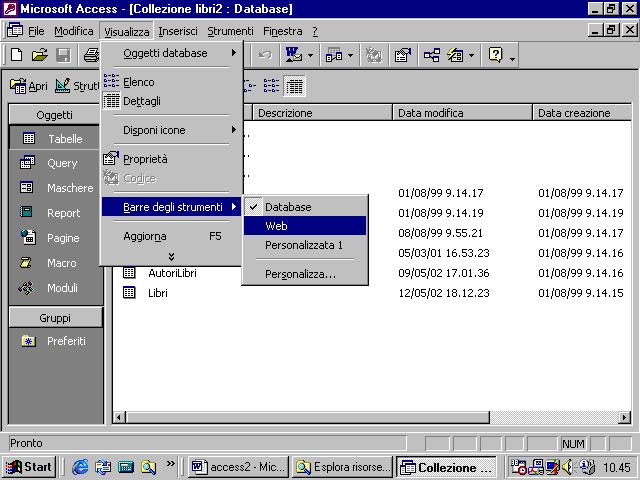Select Tabelle in the Oggetti panel

[54, 138]
